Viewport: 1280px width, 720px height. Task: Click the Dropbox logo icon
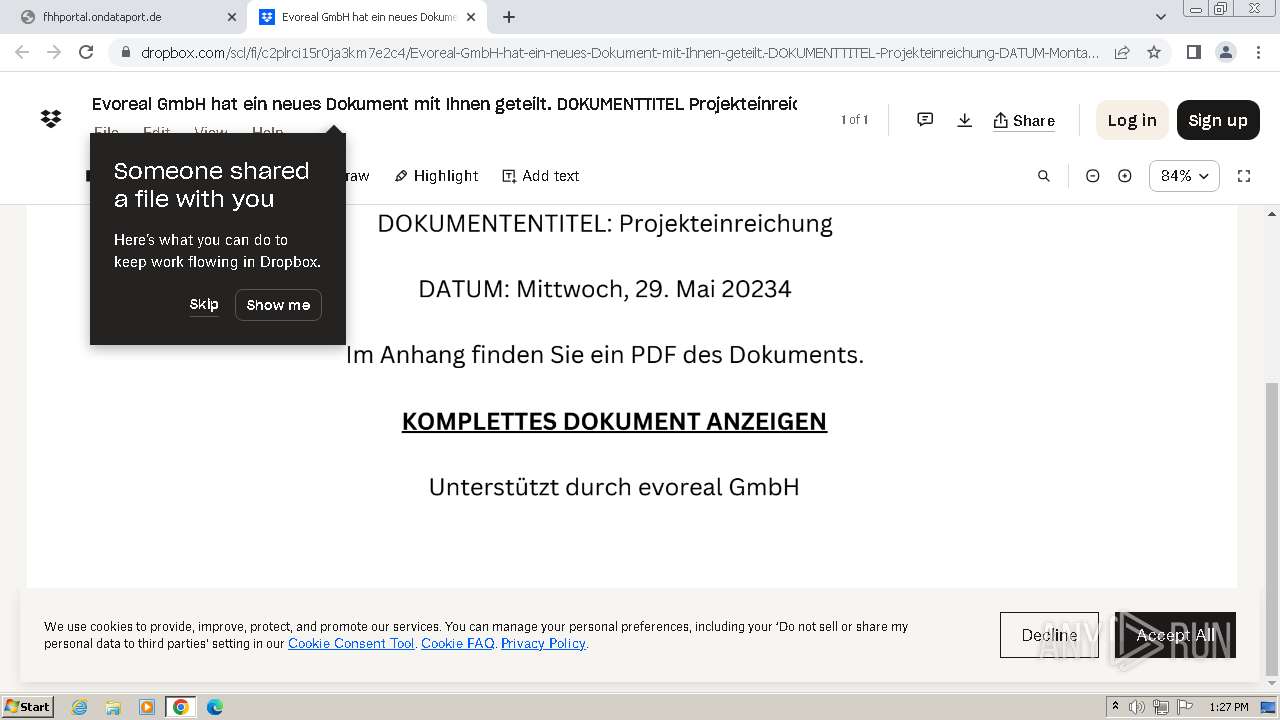pyautogui.click(x=51, y=119)
